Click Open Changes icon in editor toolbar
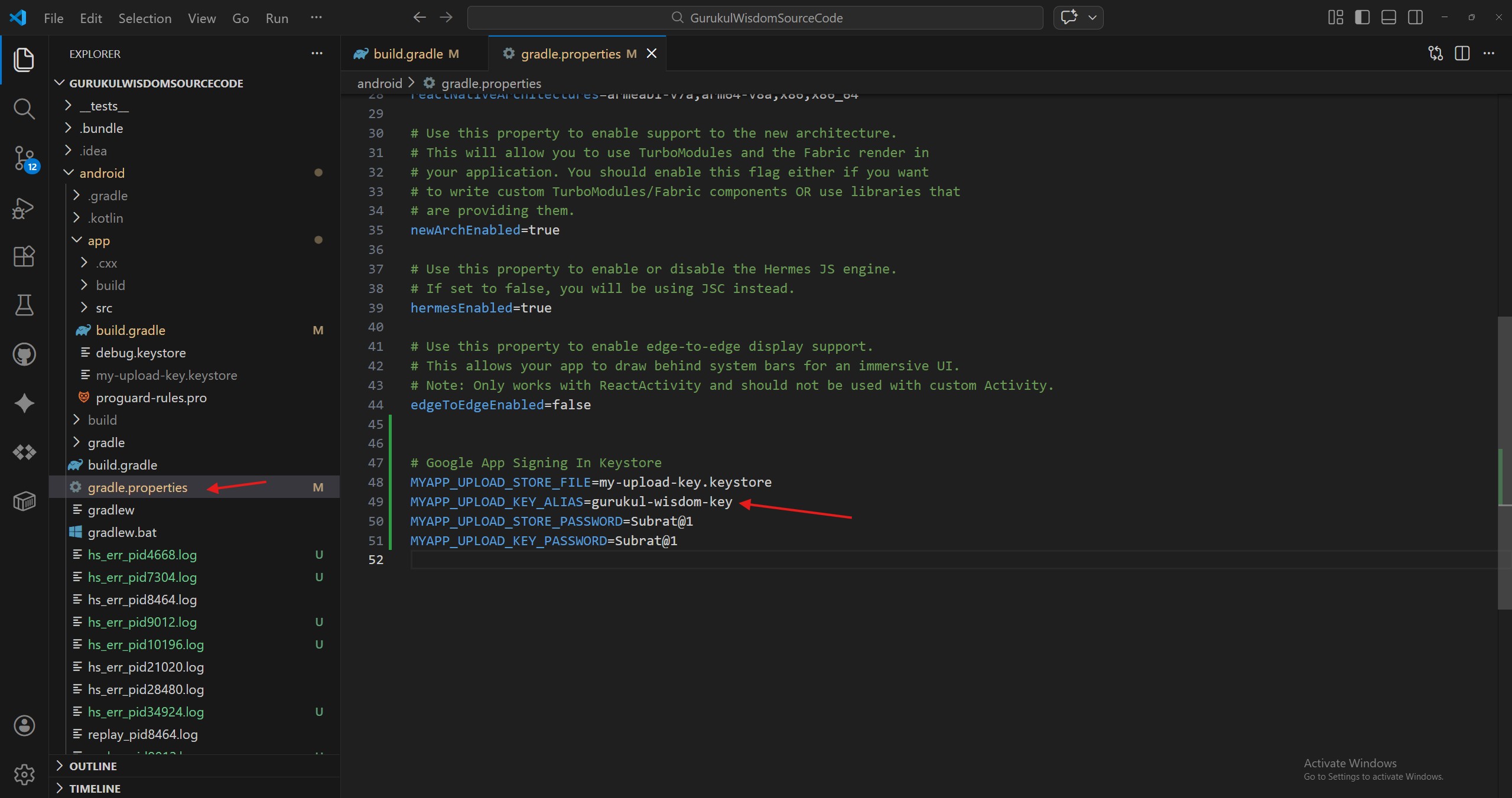The height and width of the screenshot is (798, 1512). click(1435, 54)
